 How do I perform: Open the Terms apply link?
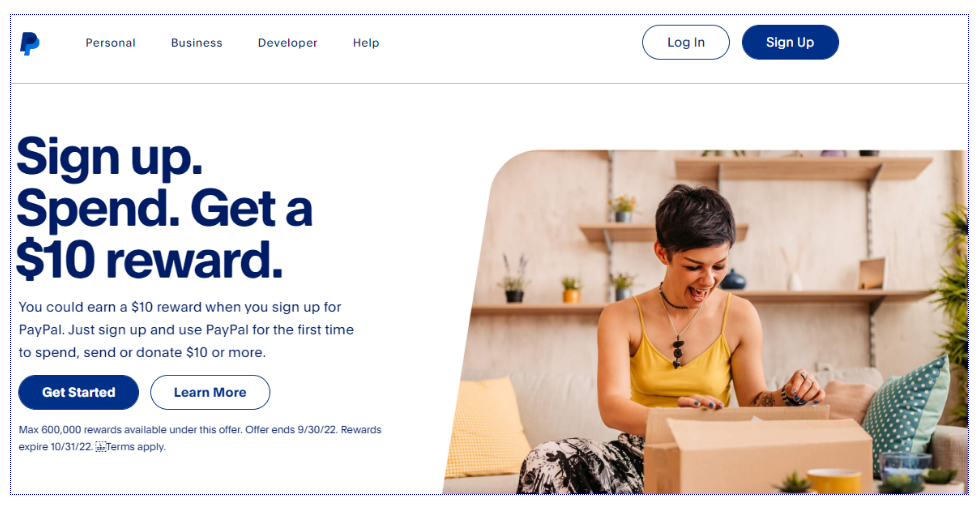(x=136, y=447)
